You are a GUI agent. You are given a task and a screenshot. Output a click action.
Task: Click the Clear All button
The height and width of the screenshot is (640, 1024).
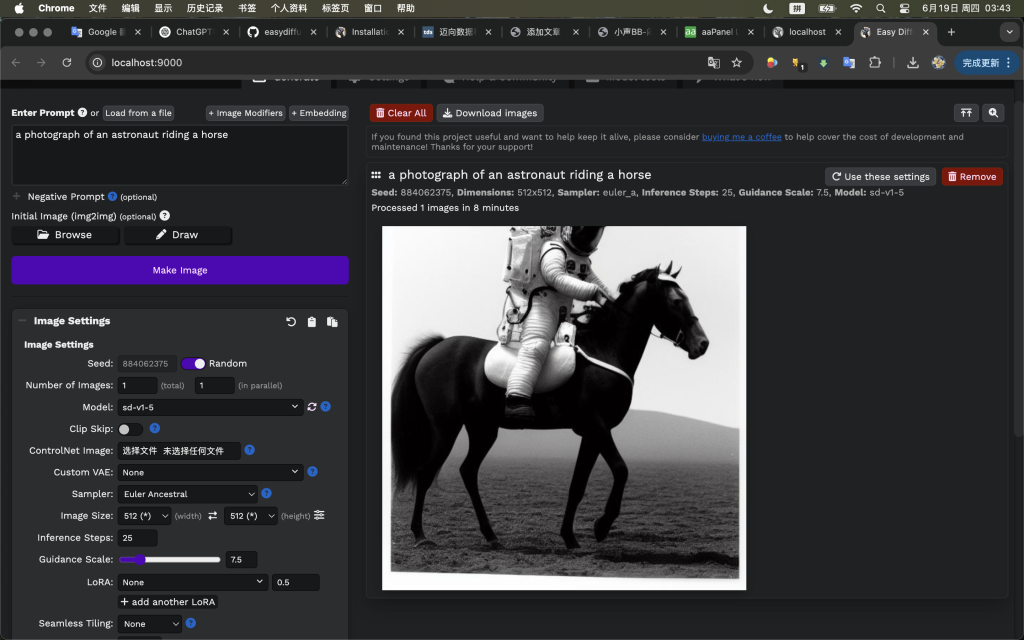pos(401,113)
